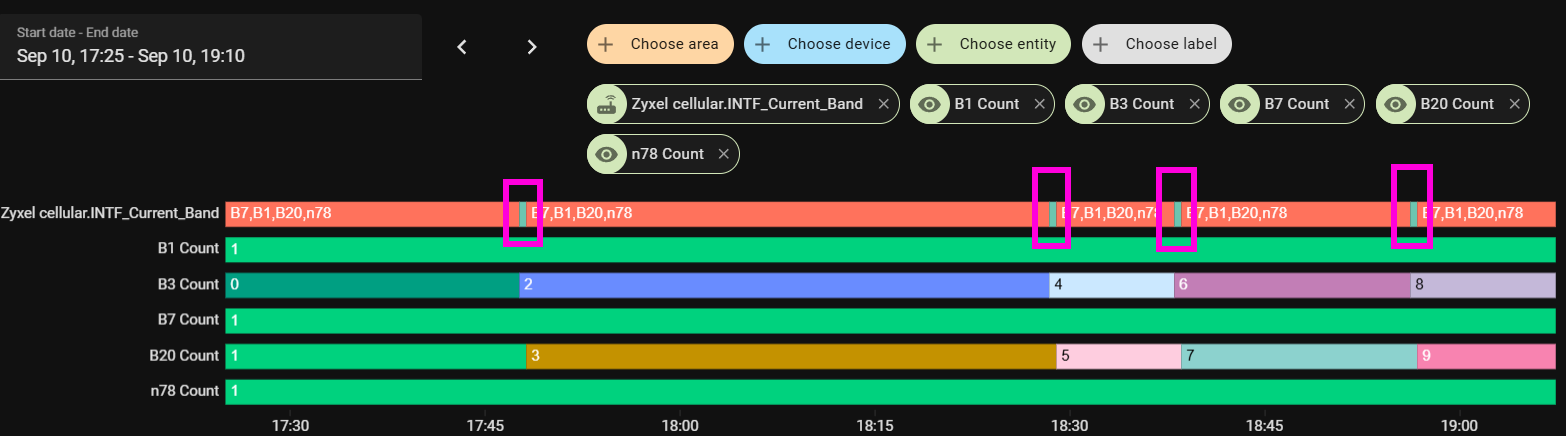Click the next time range arrow

point(532,47)
